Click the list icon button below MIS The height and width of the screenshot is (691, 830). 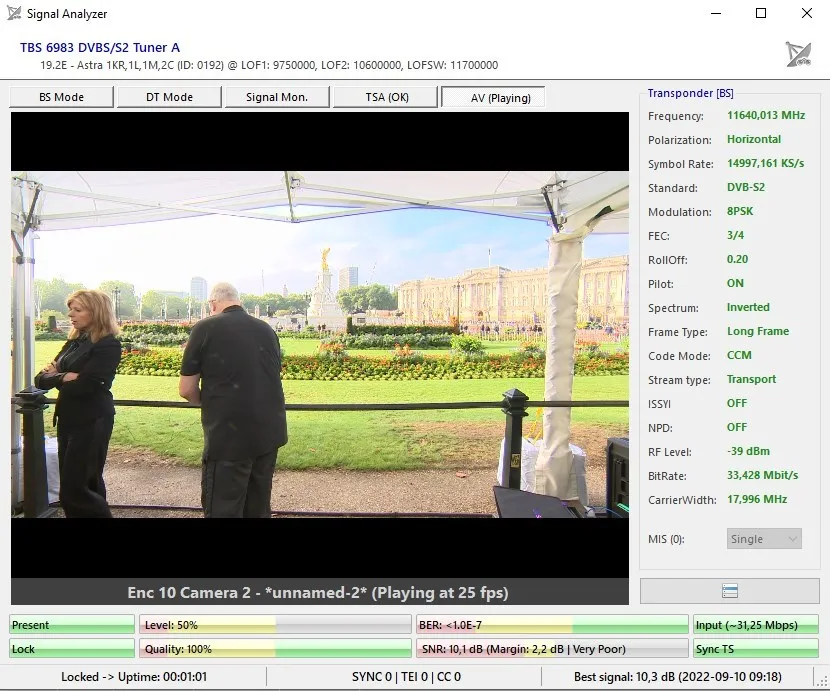pos(729,591)
